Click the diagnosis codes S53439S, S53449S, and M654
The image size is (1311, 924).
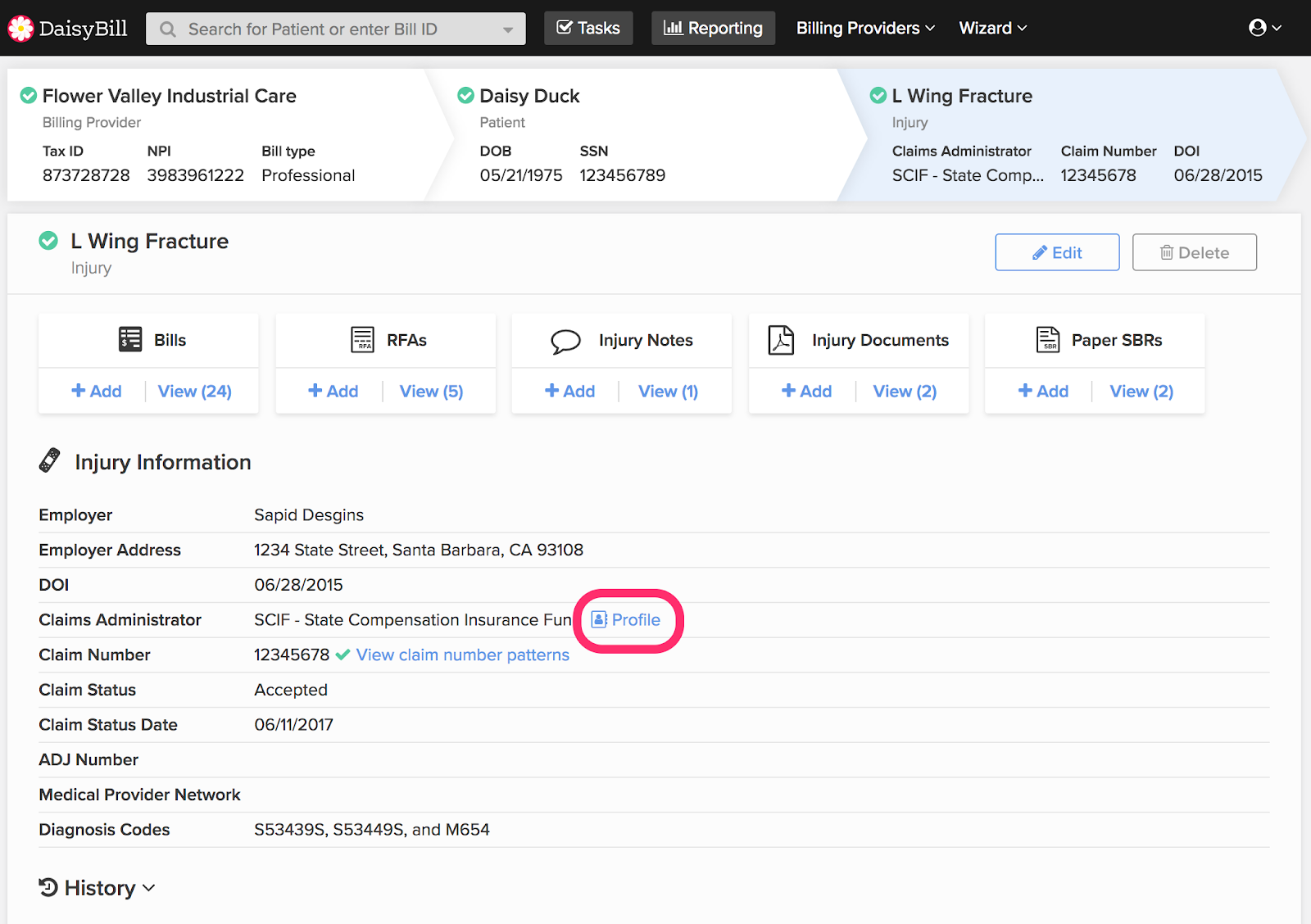click(x=372, y=830)
